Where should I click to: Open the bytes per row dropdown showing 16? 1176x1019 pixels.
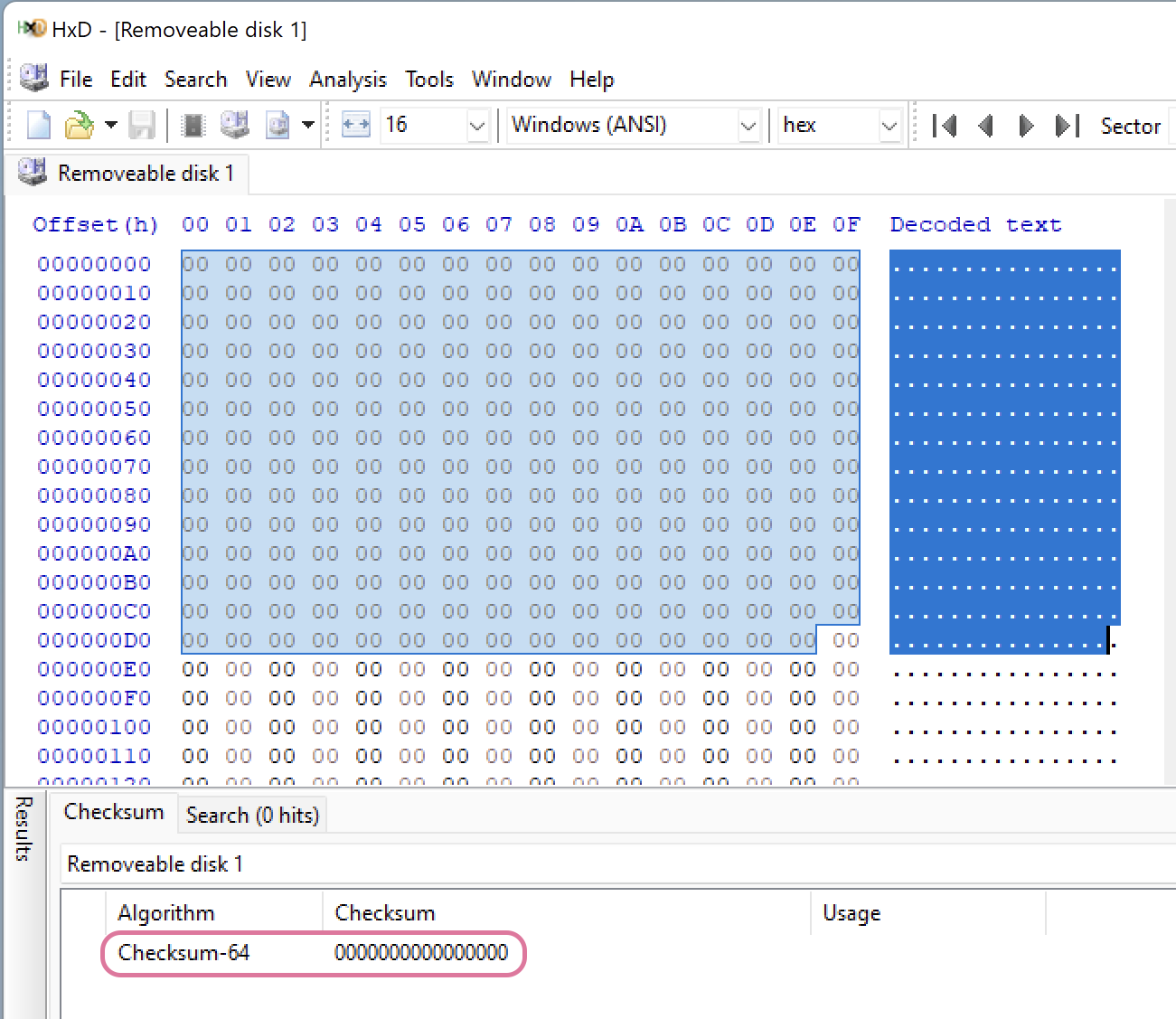pos(478,126)
